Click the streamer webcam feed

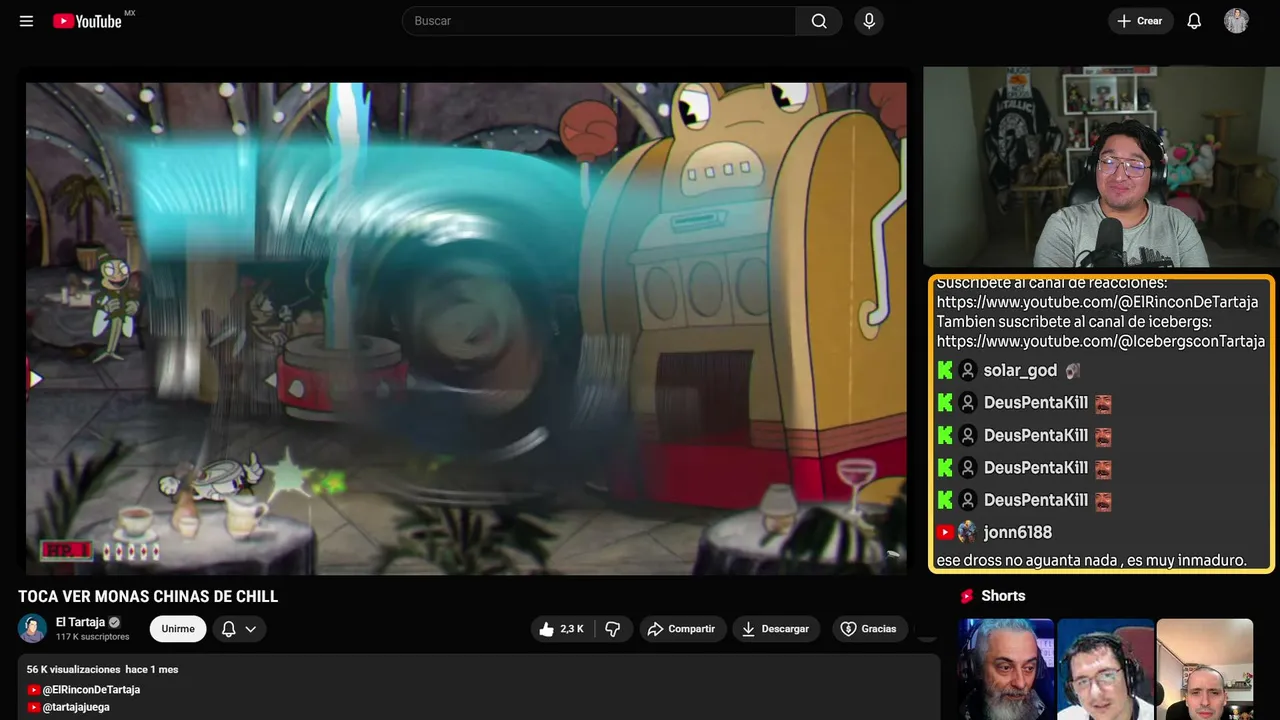coord(1101,167)
